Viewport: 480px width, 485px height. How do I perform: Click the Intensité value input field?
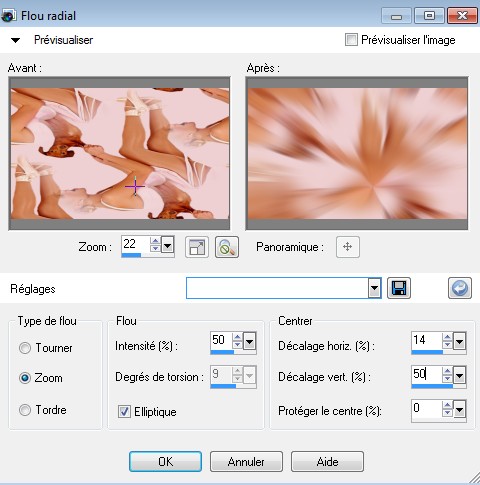[x=221, y=340]
